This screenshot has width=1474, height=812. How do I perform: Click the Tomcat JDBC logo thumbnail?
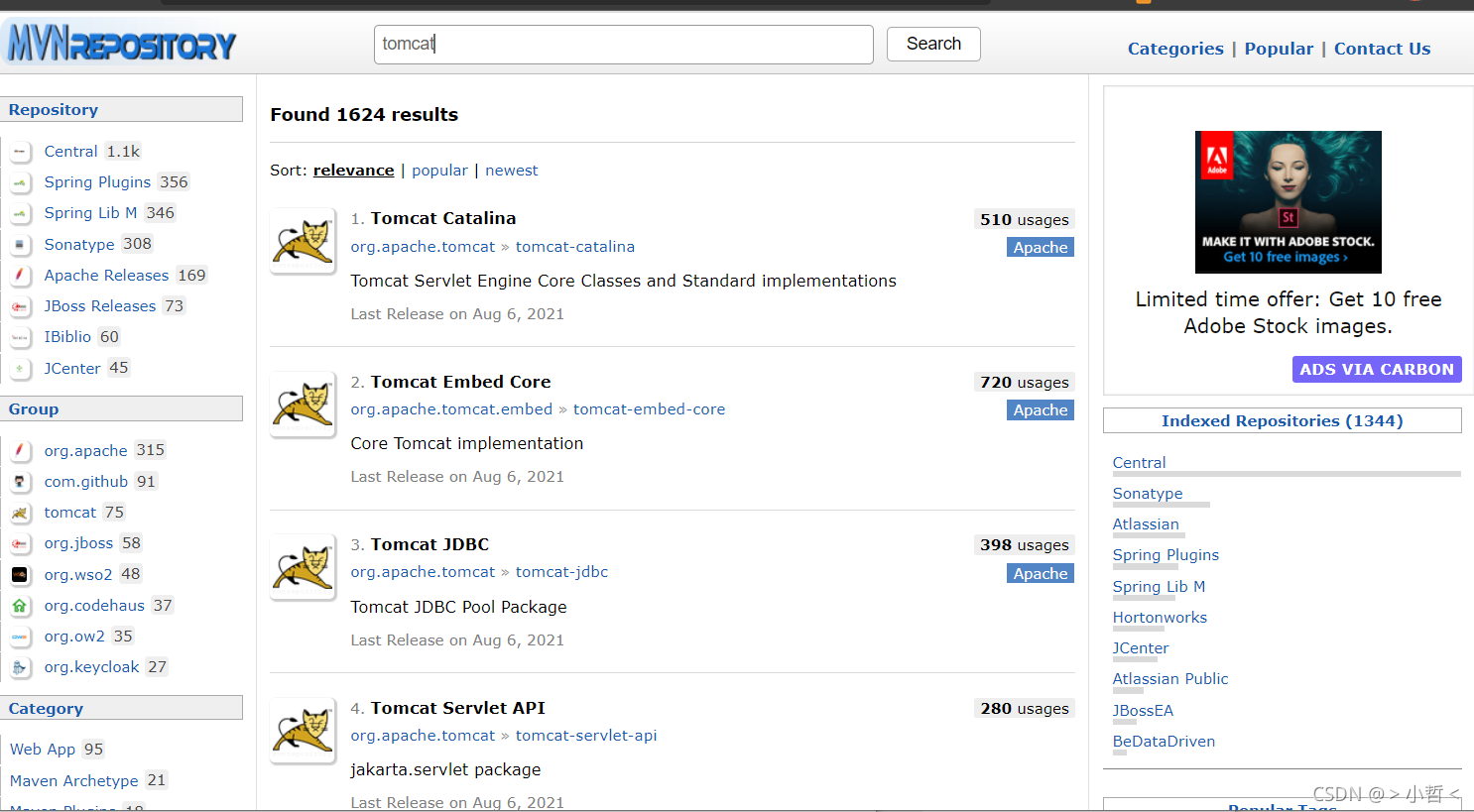coord(303,566)
